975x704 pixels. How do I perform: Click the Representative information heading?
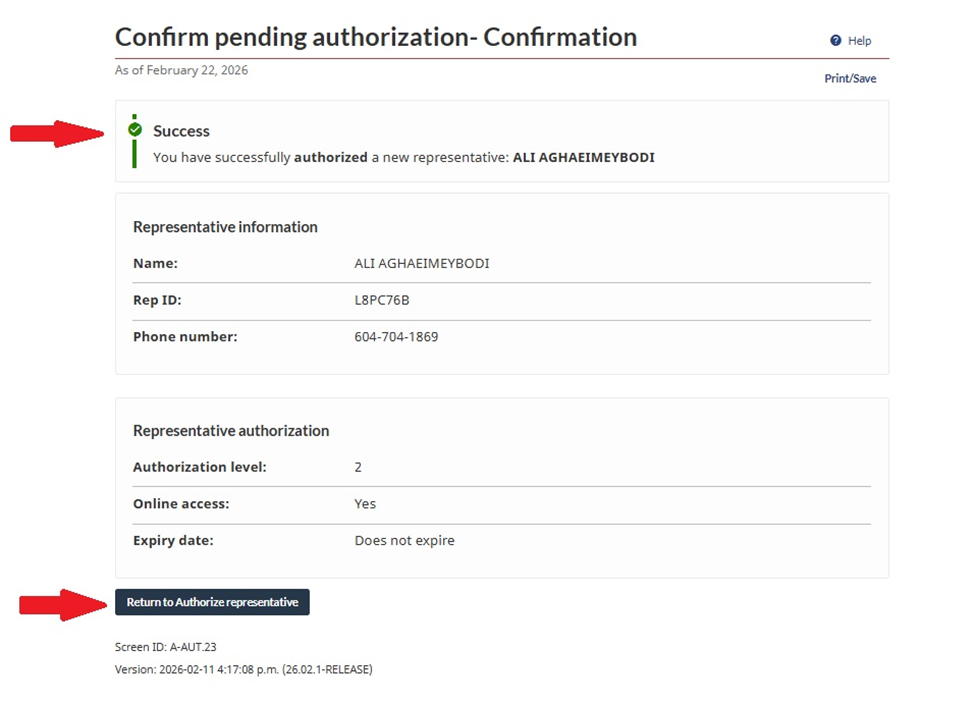tap(225, 227)
